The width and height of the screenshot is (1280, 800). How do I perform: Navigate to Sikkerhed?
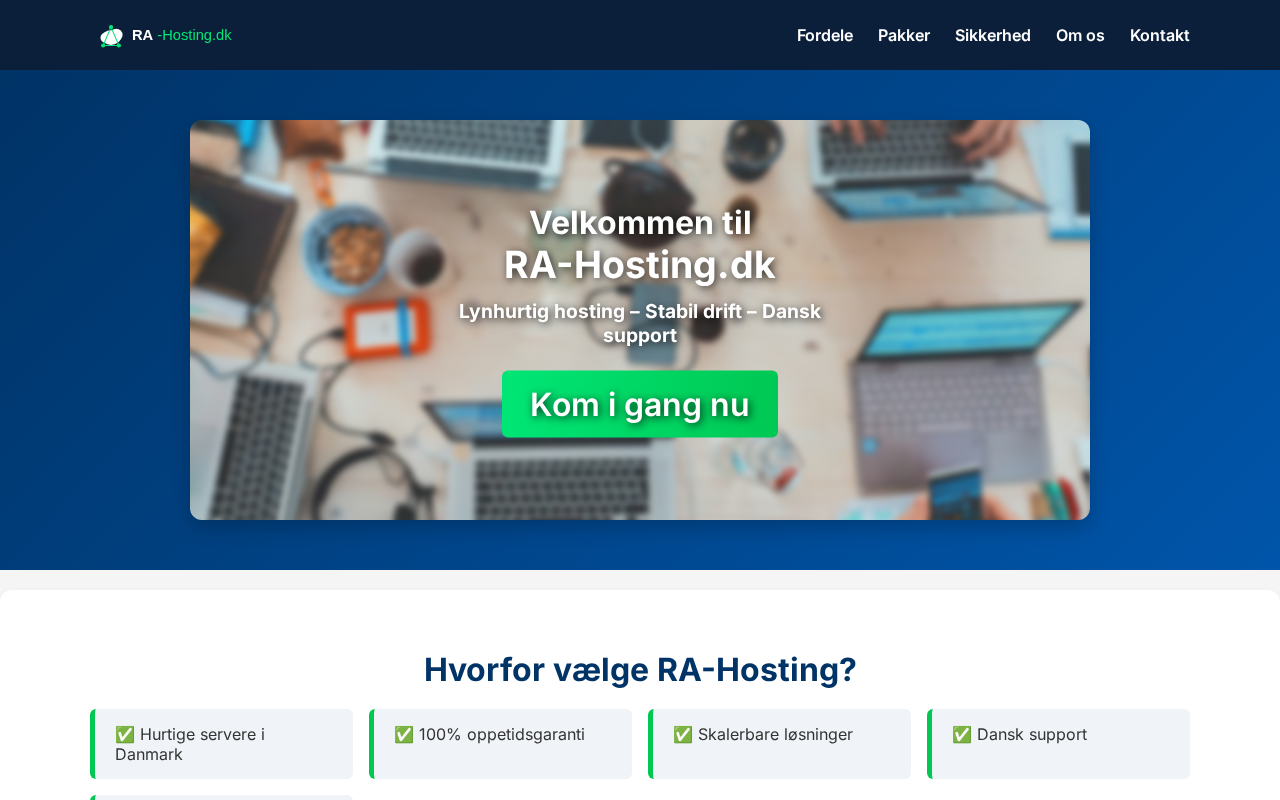(x=993, y=35)
